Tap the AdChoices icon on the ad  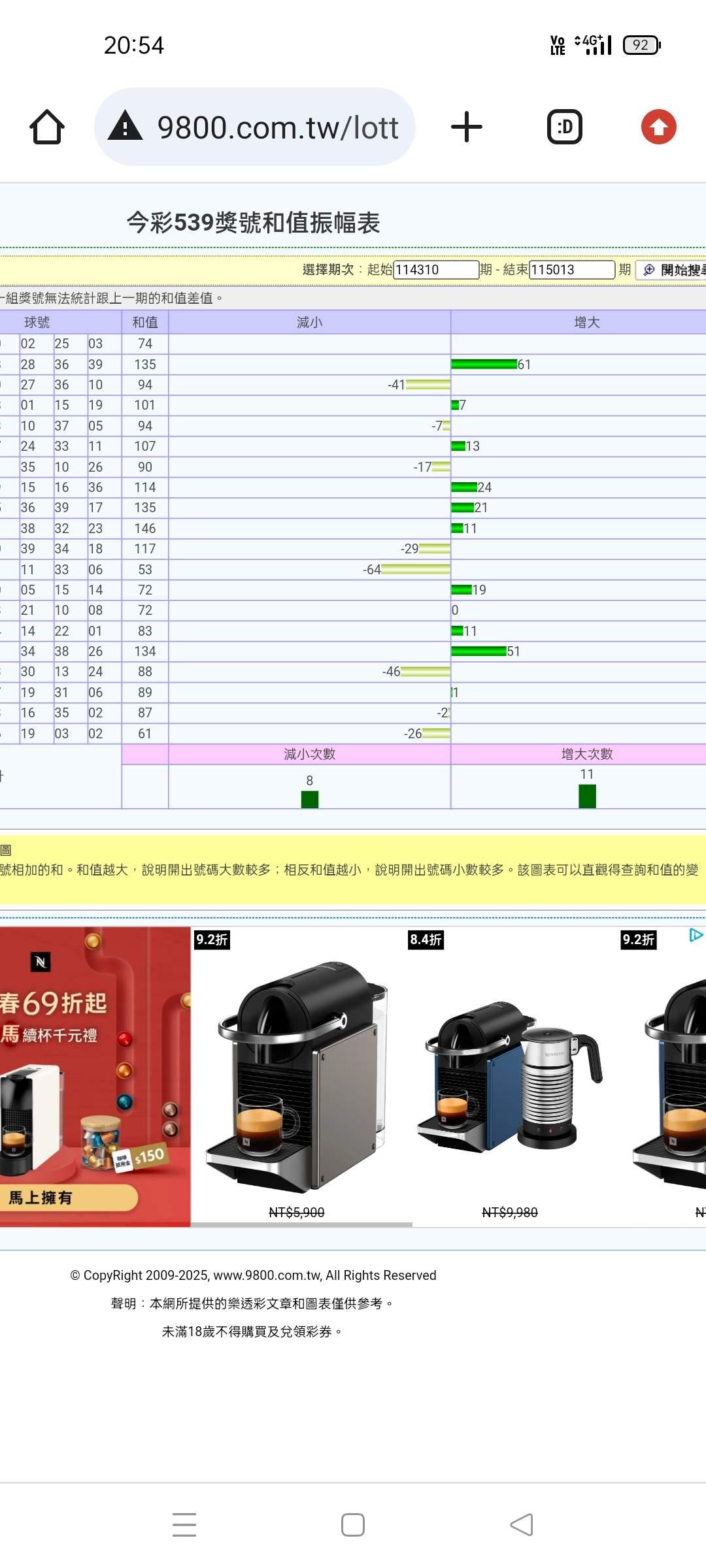point(696,936)
